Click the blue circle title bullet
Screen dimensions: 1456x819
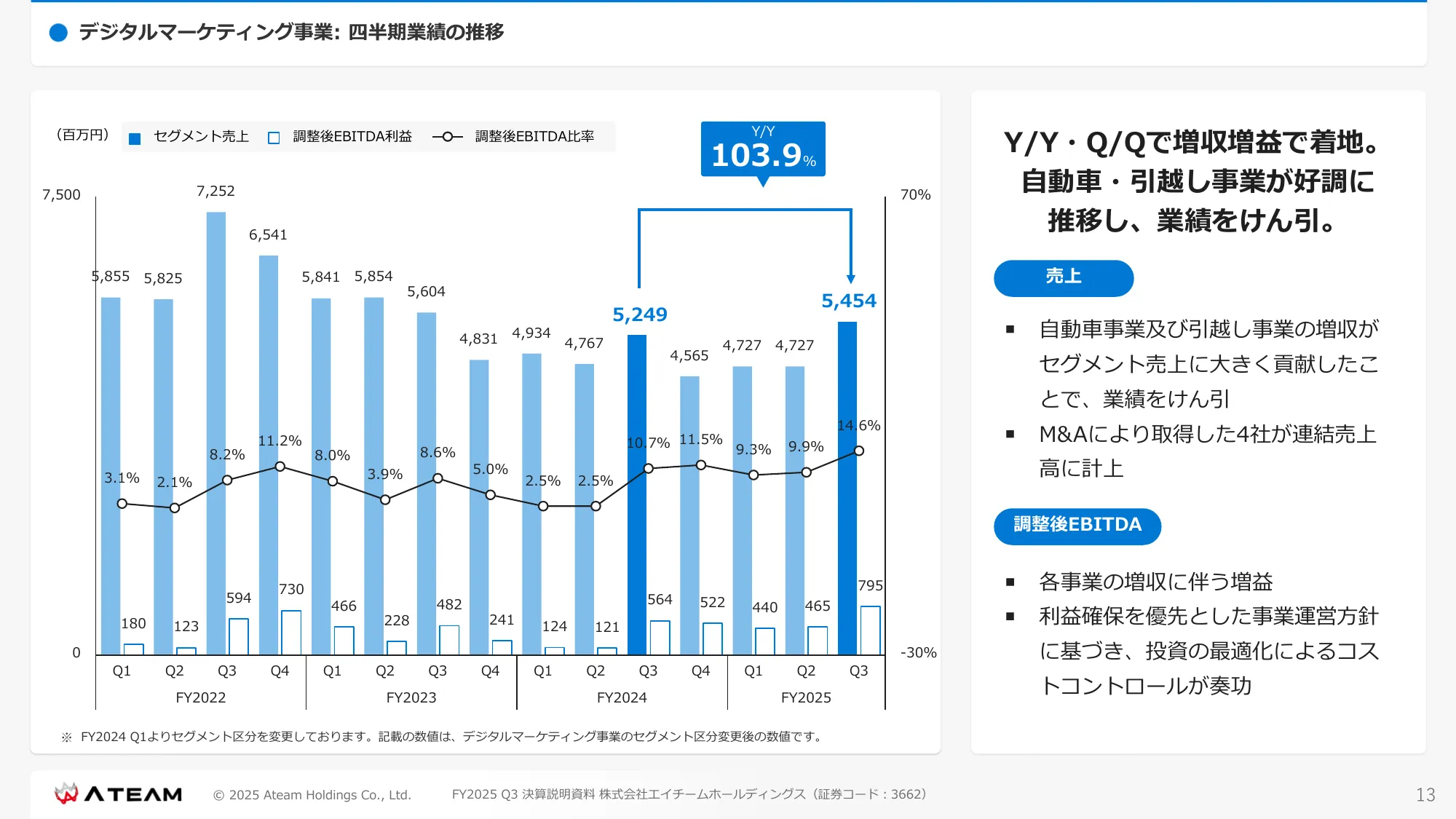click(58, 33)
